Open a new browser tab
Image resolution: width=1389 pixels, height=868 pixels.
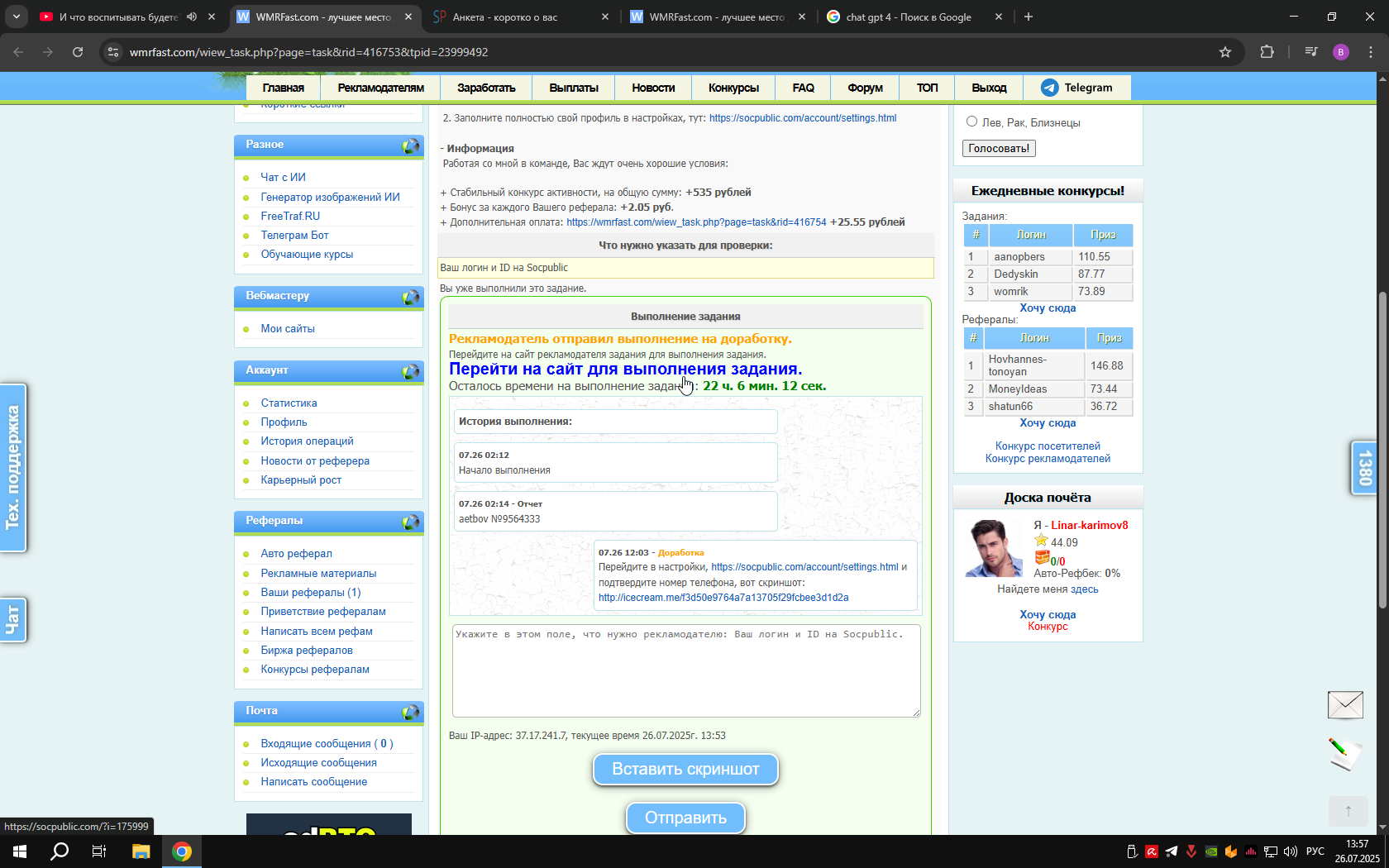tap(1029, 17)
